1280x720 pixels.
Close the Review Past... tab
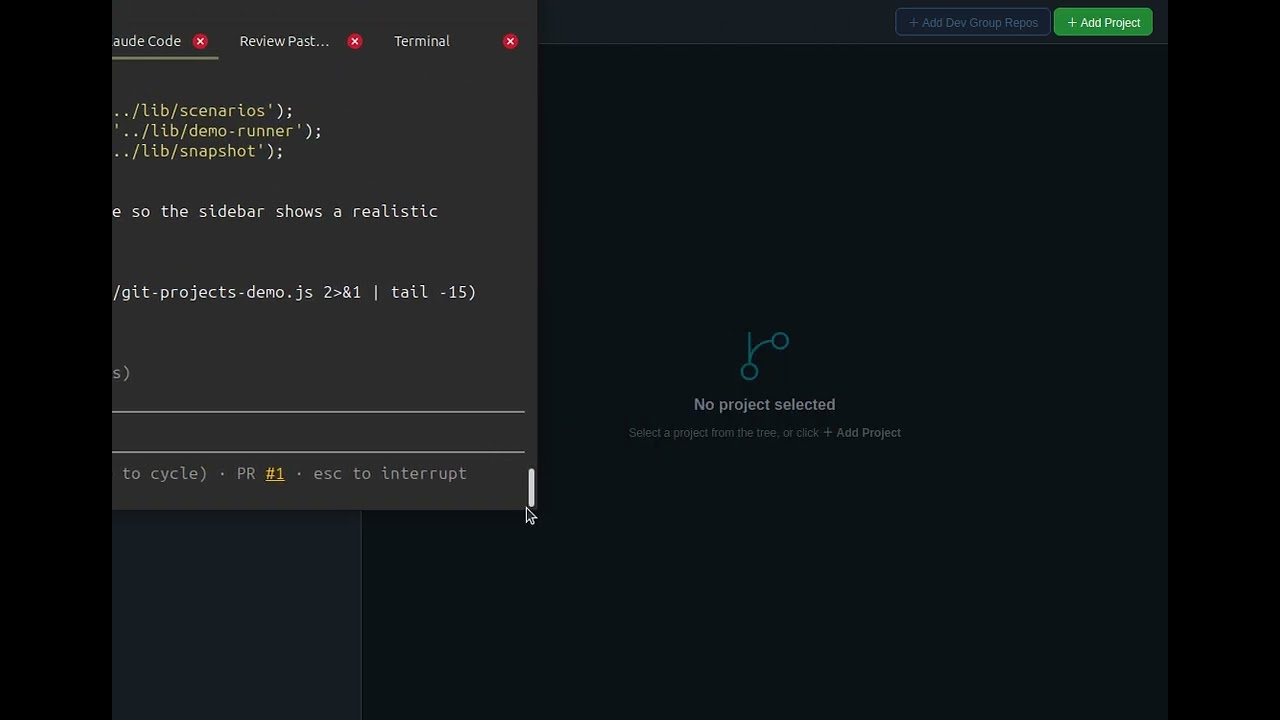coord(355,41)
